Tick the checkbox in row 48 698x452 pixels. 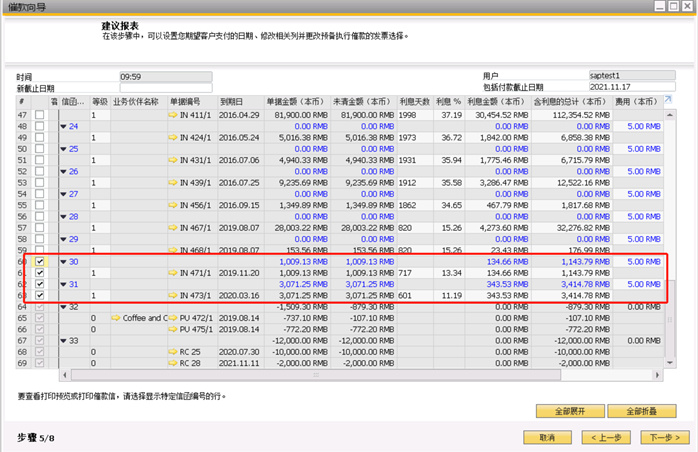tap(40, 126)
